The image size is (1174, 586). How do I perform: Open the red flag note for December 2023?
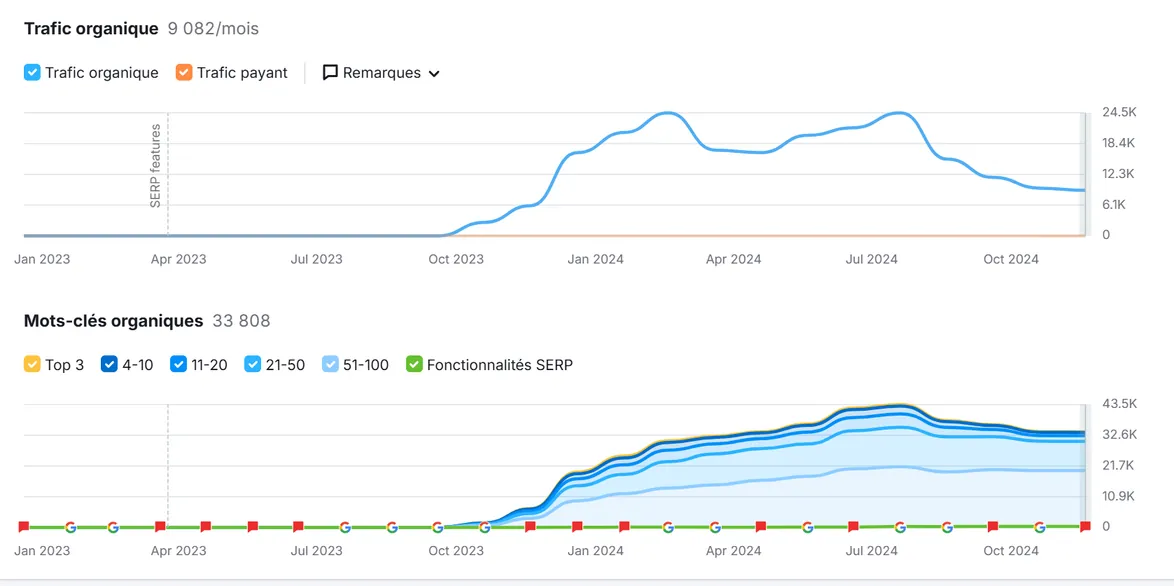pos(530,526)
